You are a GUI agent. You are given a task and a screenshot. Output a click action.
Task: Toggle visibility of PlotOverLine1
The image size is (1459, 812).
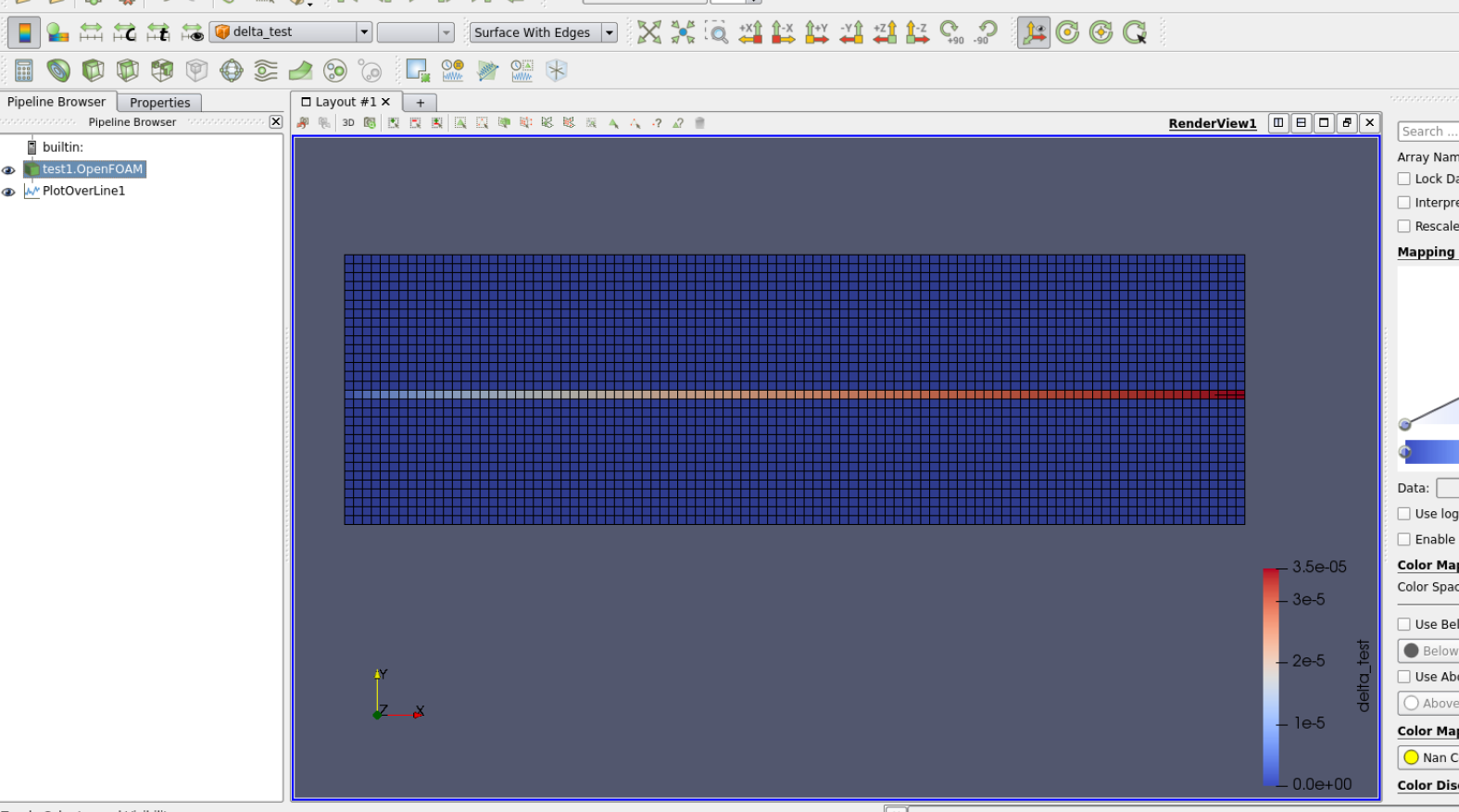coord(8,193)
